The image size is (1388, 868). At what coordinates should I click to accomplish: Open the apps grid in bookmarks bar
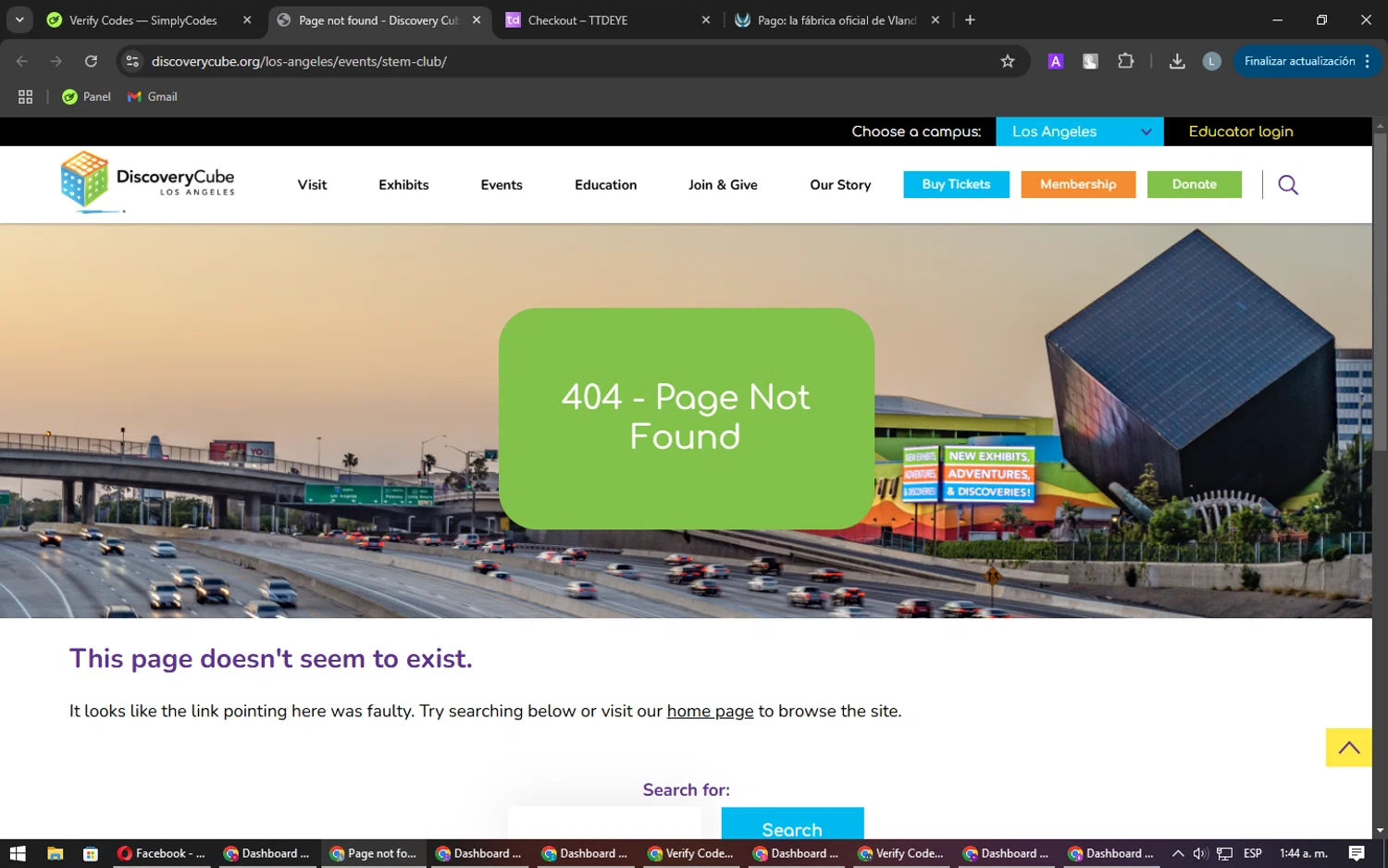point(25,96)
